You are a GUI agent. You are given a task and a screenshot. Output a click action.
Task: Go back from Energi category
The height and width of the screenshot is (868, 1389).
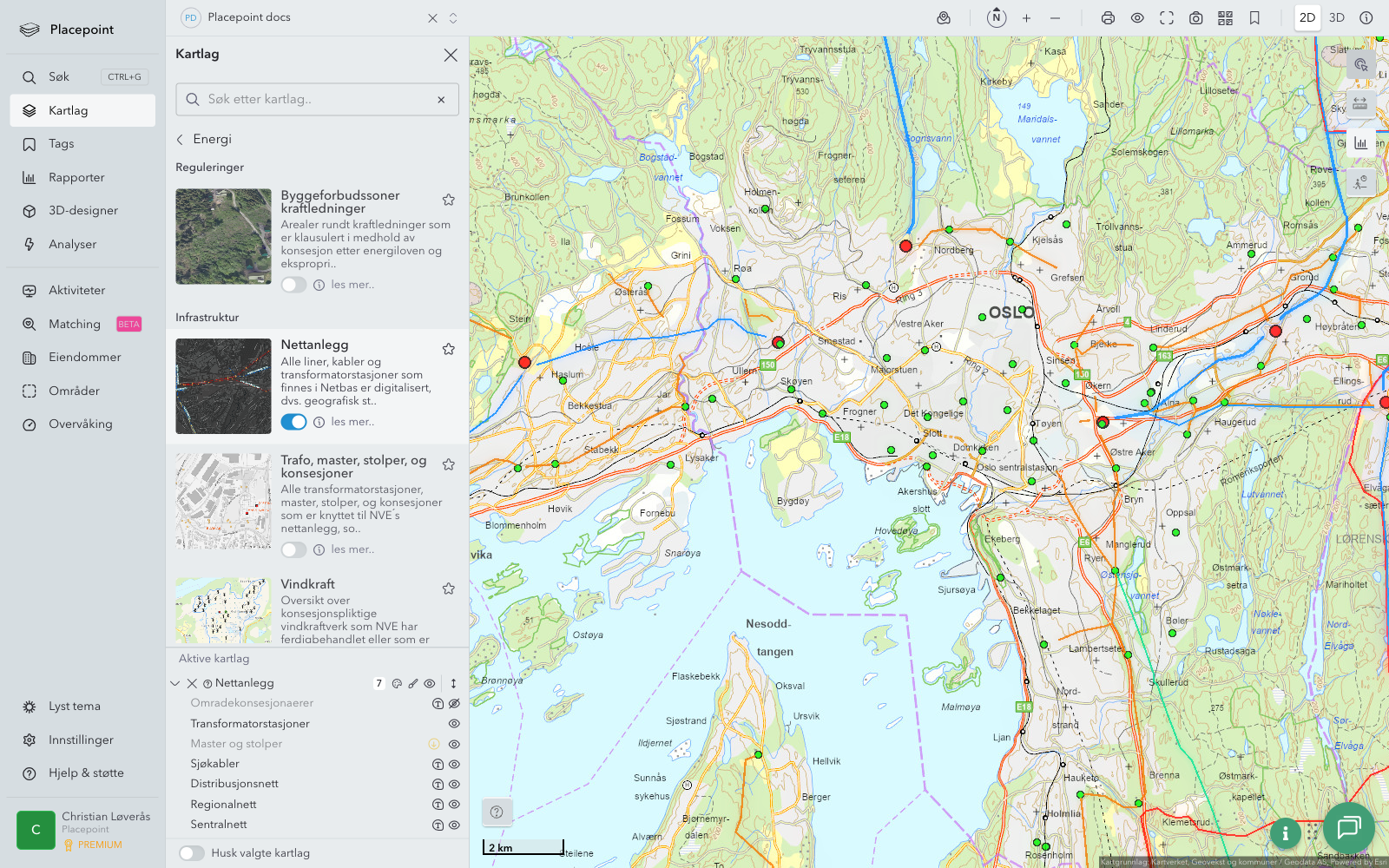181,139
